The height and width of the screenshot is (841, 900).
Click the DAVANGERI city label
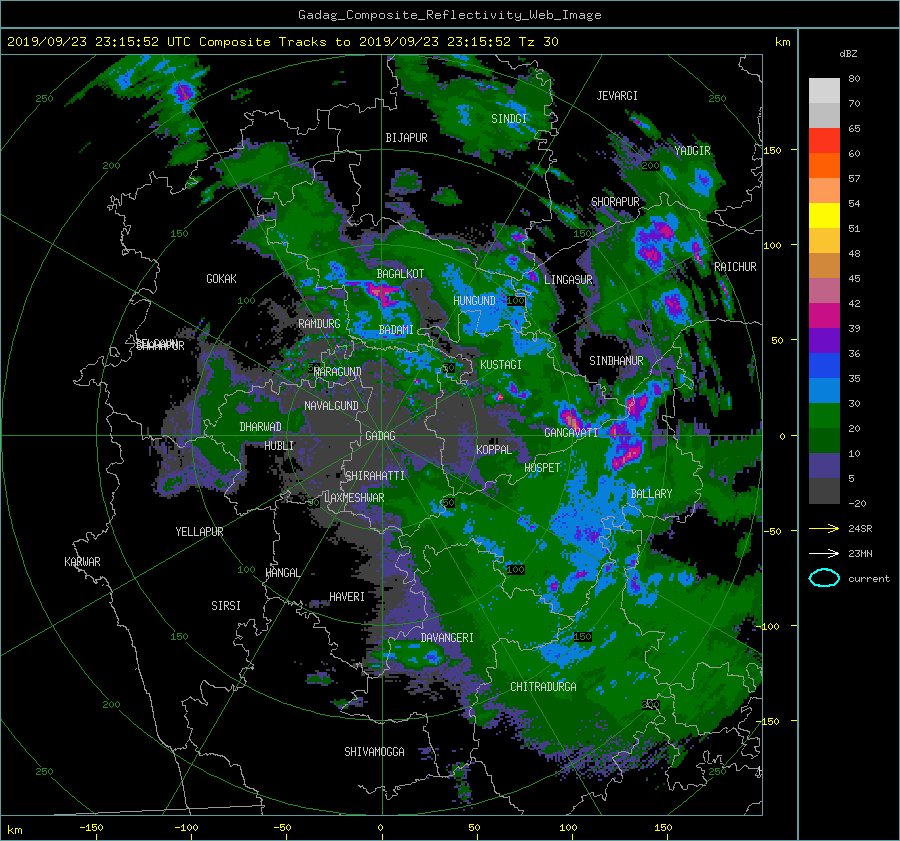point(447,638)
